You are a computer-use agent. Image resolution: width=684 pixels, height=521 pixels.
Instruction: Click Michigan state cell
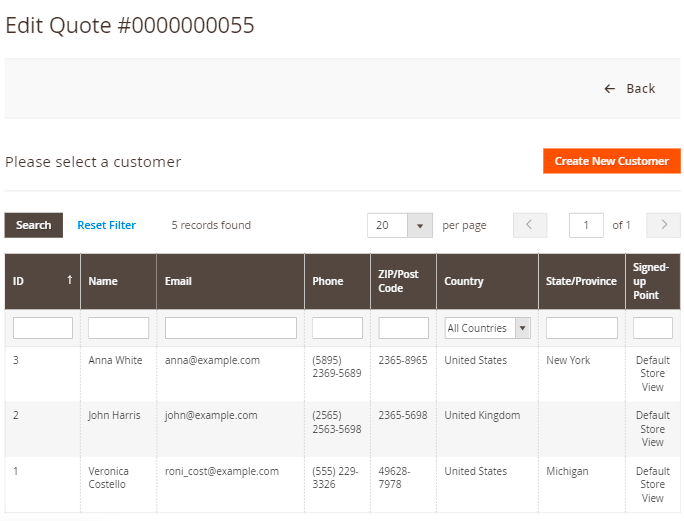567,471
